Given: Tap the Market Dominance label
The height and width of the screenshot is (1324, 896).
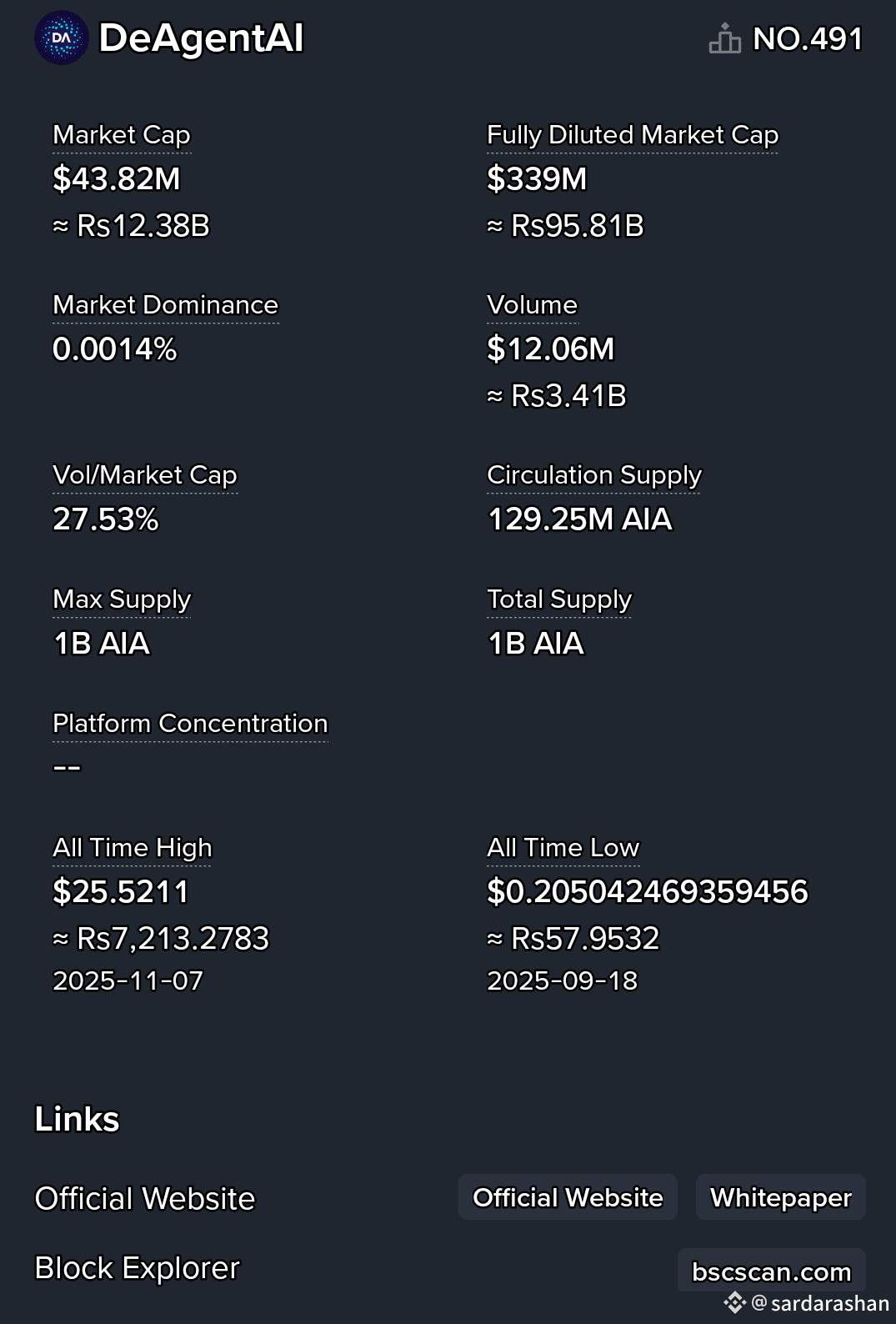Looking at the screenshot, I should coord(165,305).
